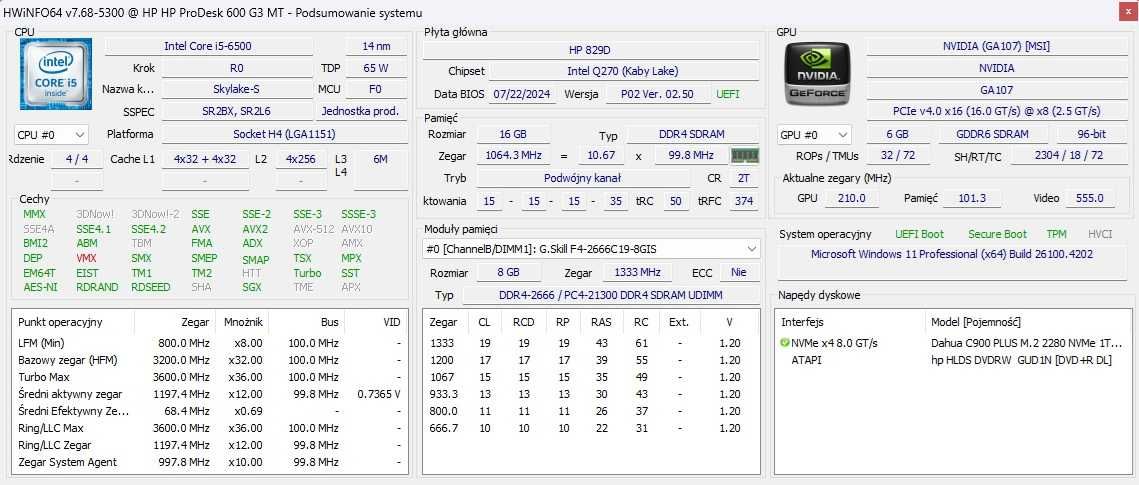Click the AES-NI feature flag
Screen dimensions: 1139x485
39,287
